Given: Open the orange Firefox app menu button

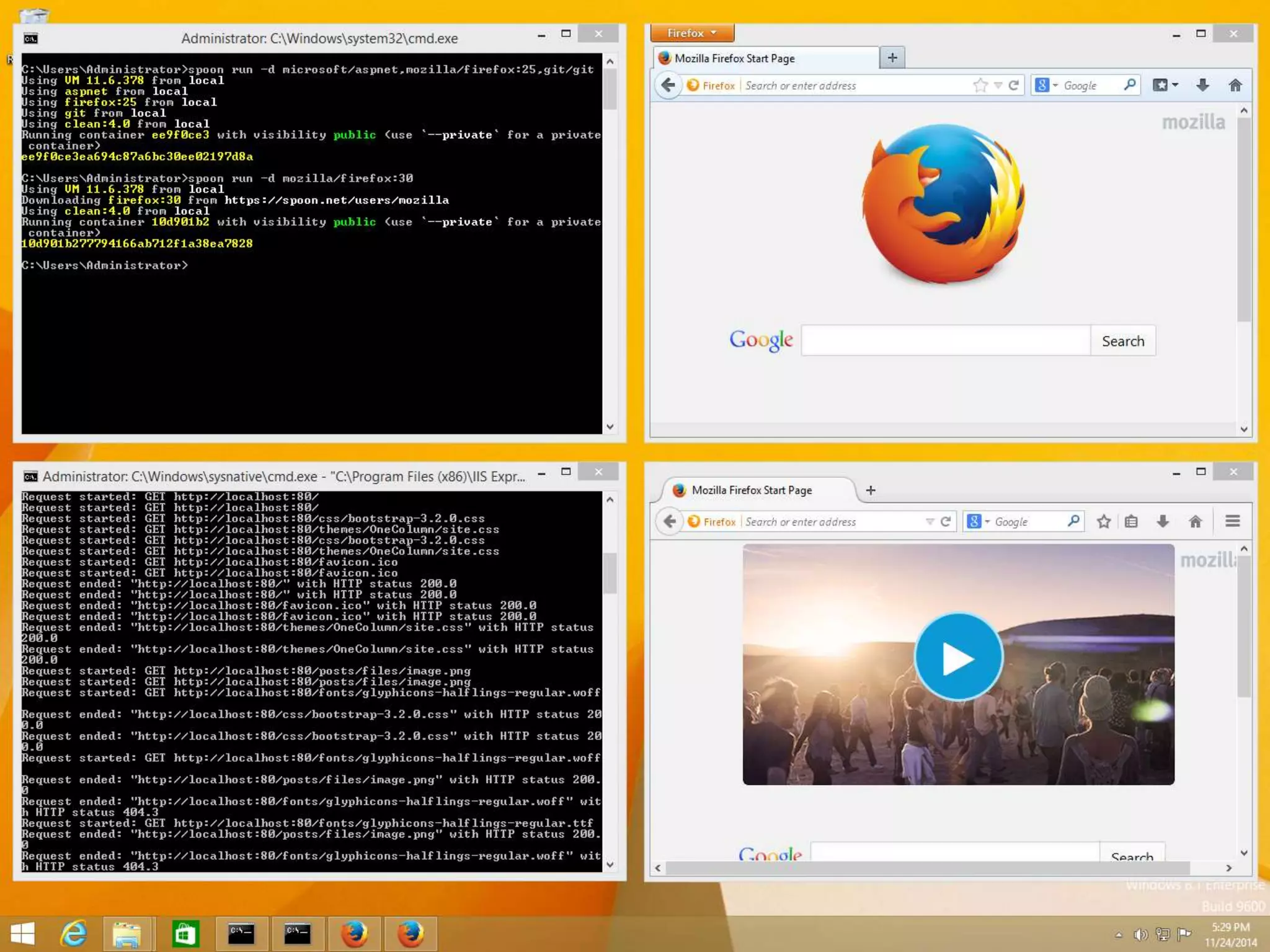Looking at the screenshot, I should 692,33.
